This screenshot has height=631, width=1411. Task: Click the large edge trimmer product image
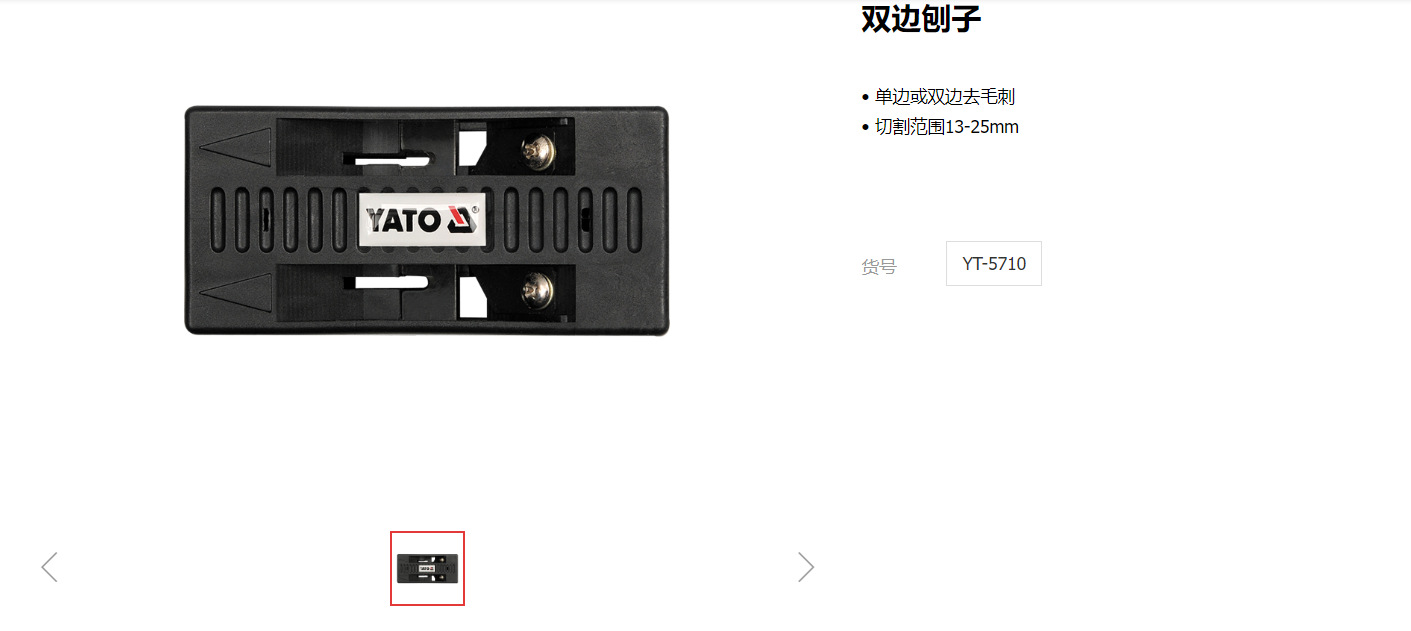427,220
